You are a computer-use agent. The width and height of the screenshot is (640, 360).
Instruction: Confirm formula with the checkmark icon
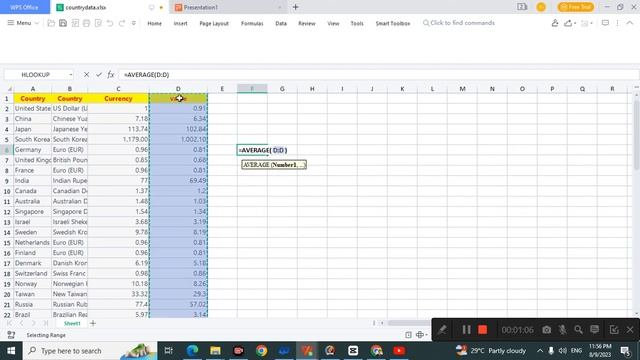(x=98, y=74)
